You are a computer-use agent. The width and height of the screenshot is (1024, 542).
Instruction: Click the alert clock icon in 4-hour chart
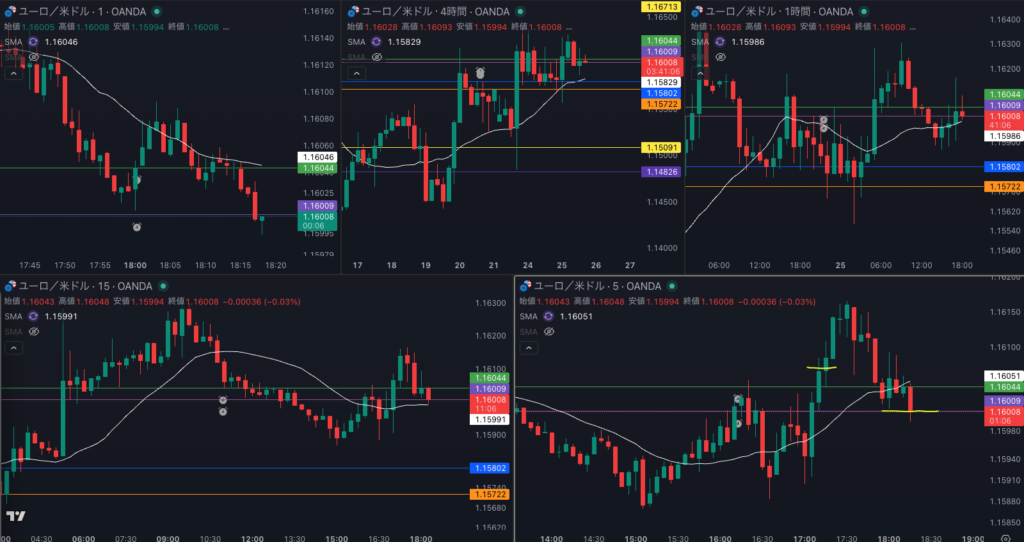480,73
